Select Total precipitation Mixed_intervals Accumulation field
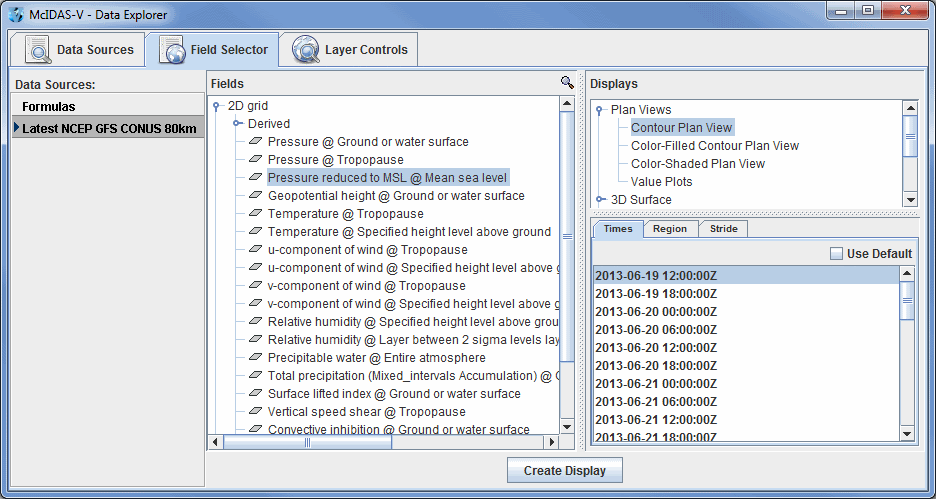936x499 pixels. coord(413,375)
